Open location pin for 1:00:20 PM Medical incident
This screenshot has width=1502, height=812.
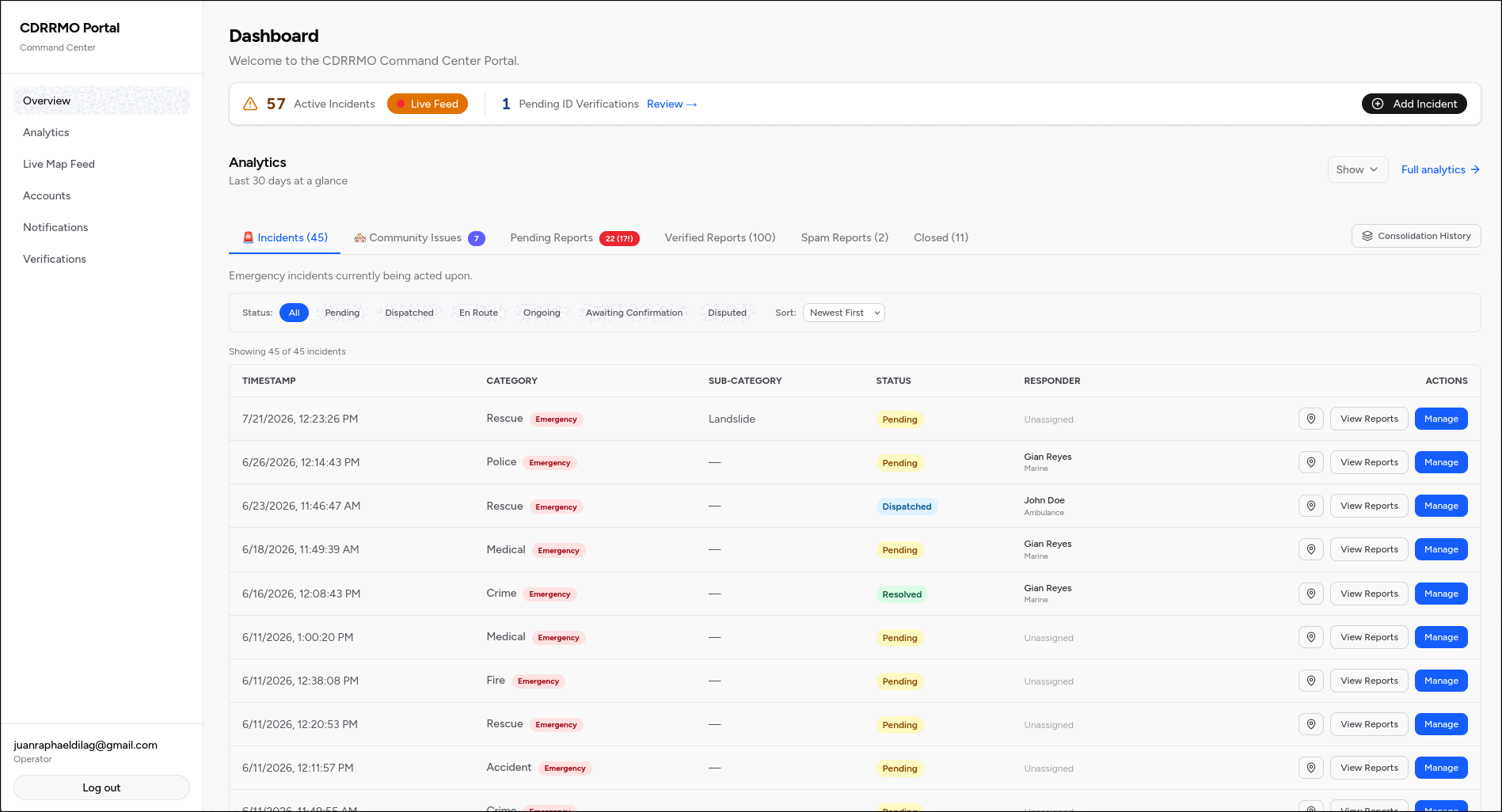coord(1310,637)
